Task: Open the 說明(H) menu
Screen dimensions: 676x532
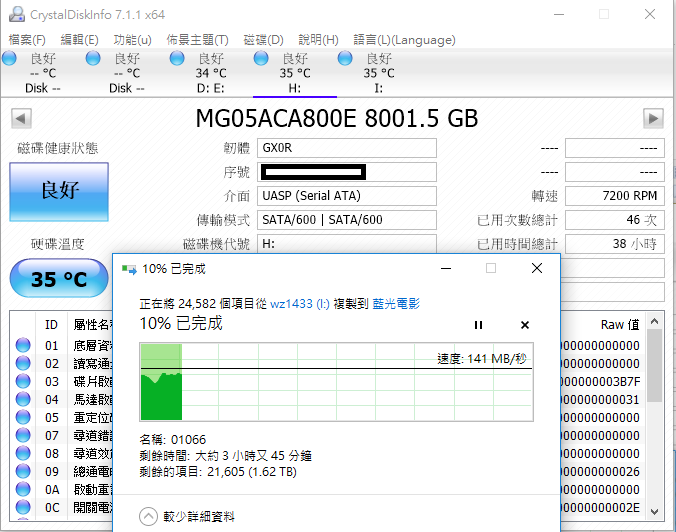Action: (318, 40)
